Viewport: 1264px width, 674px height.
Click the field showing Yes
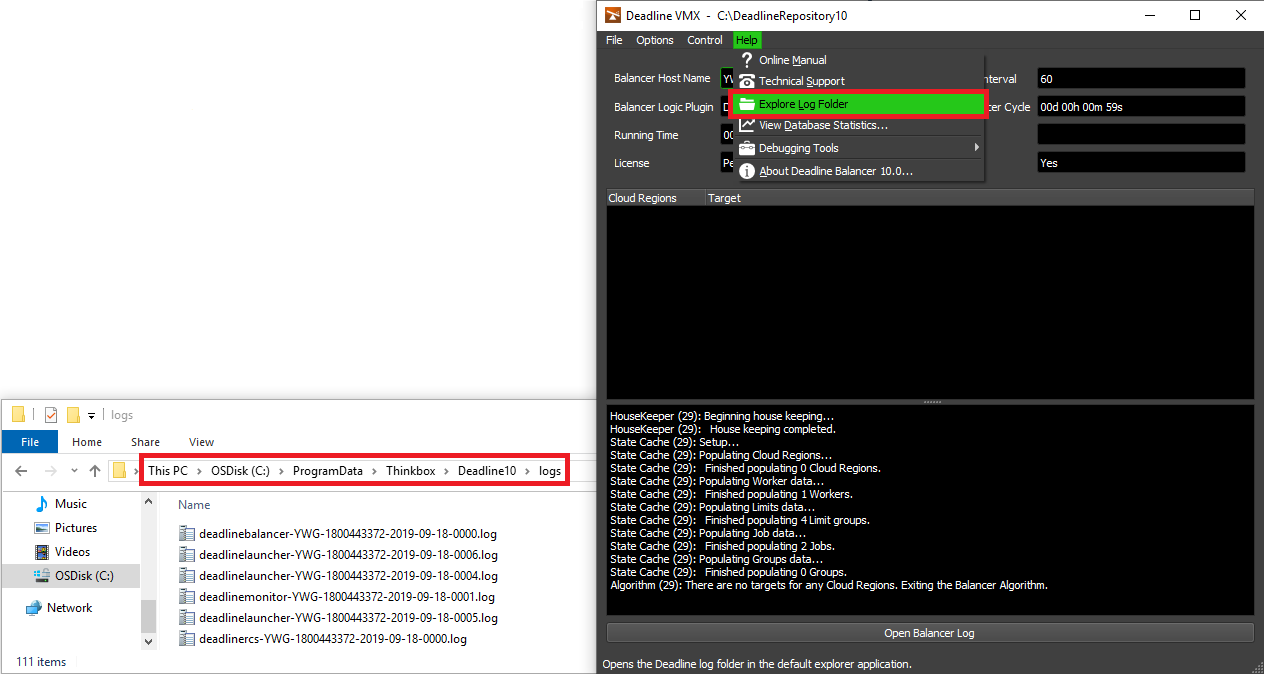(1141, 162)
